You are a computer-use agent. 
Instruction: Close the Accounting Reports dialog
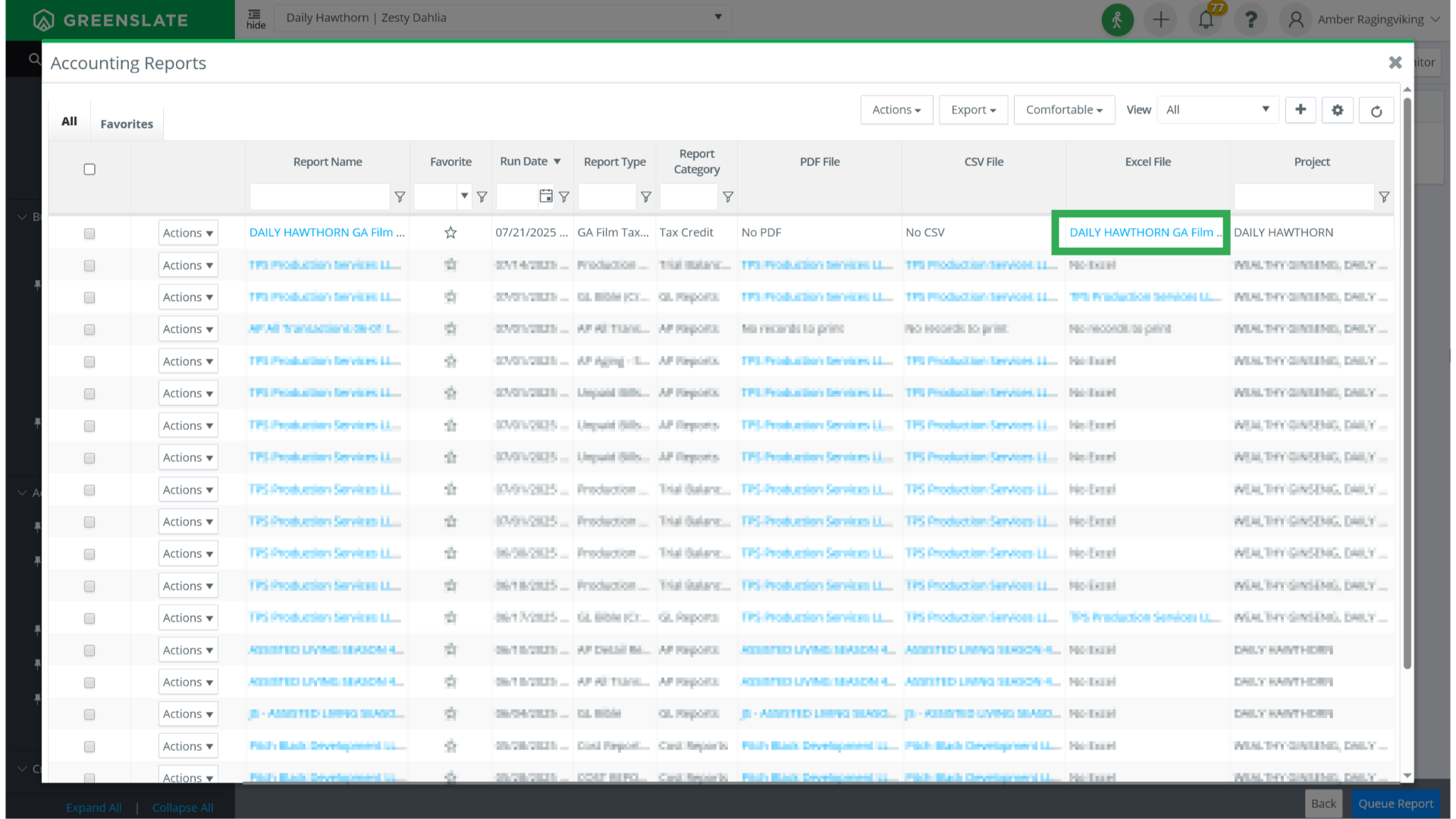point(1395,63)
